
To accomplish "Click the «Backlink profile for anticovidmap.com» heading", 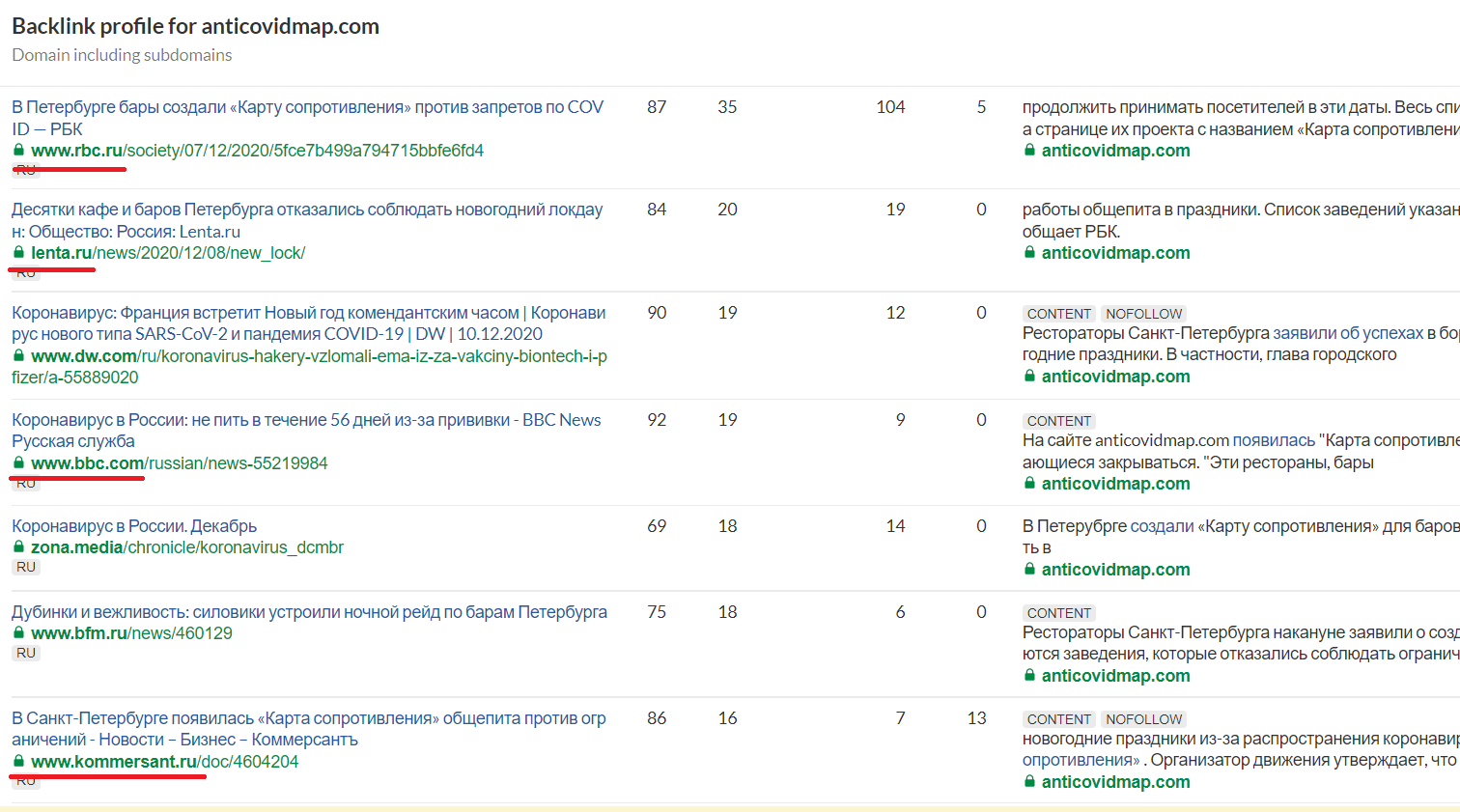I will point(195,26).
